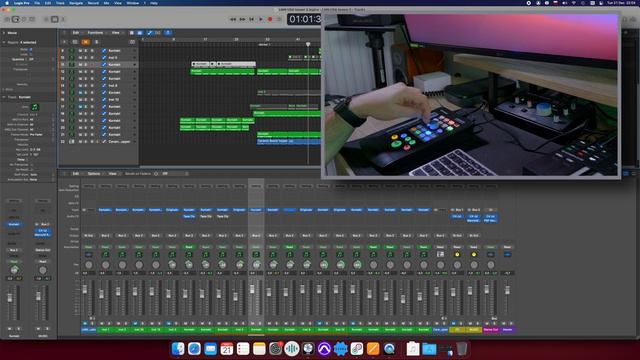
Task: Click the Setting button on highlighted mixer strip
Action: click(256, 186)
